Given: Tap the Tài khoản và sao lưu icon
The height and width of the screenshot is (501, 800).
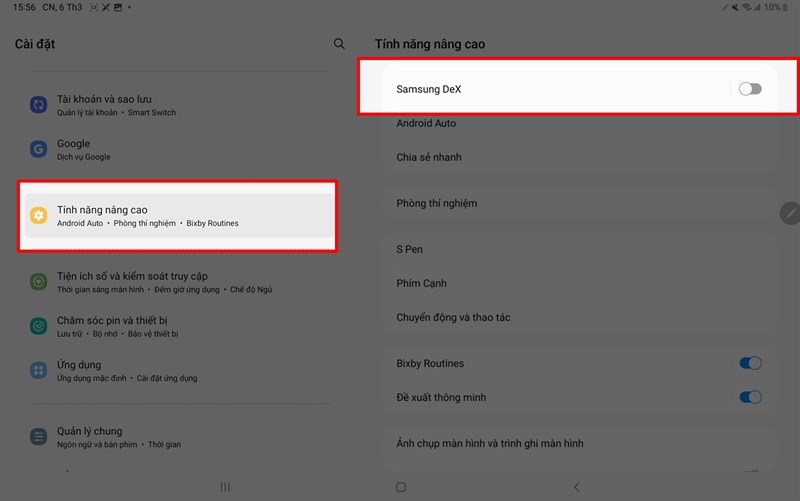Looking at the screenshot, I should point(39,105).
